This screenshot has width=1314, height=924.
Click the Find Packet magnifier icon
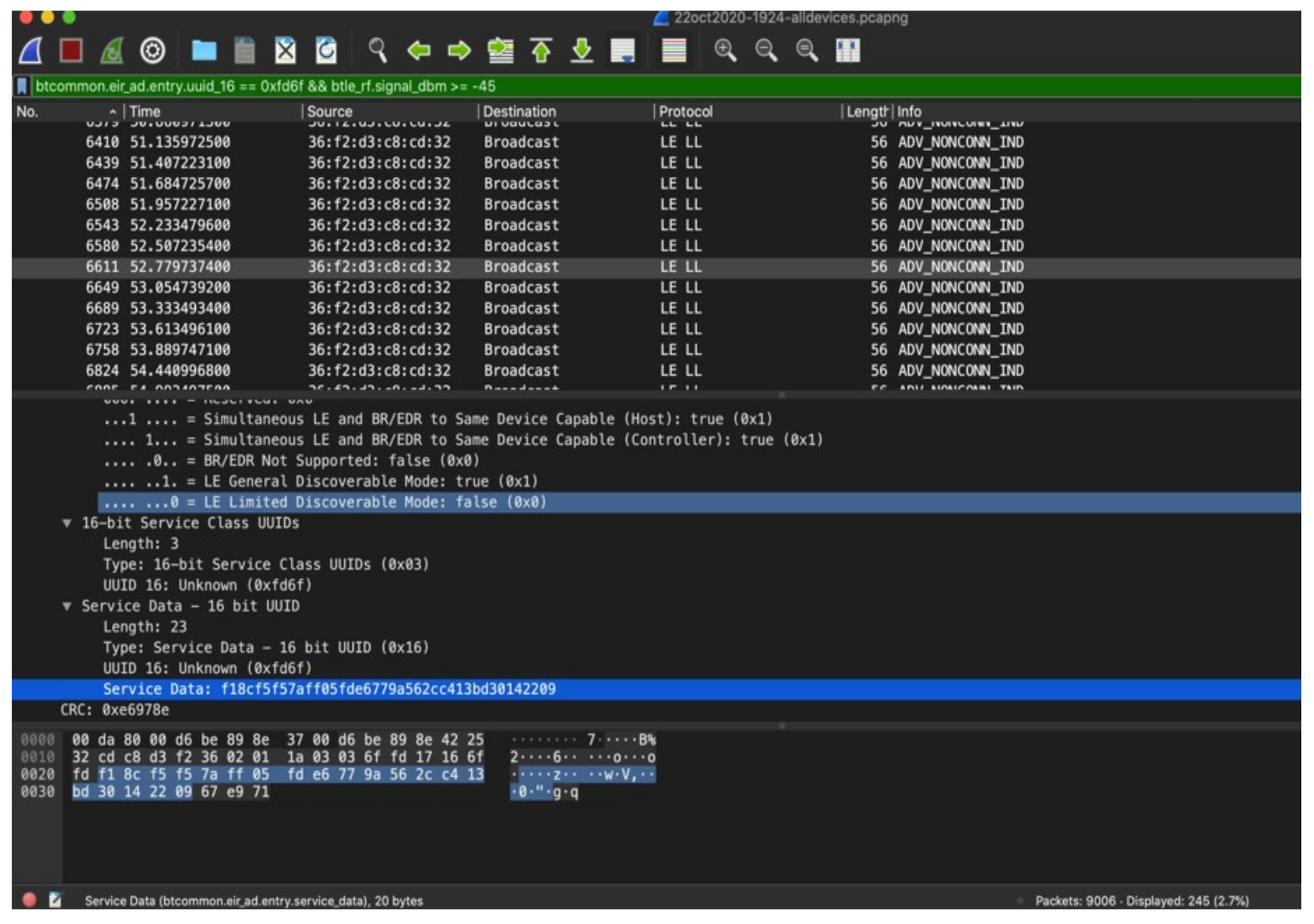pos(377,51)
